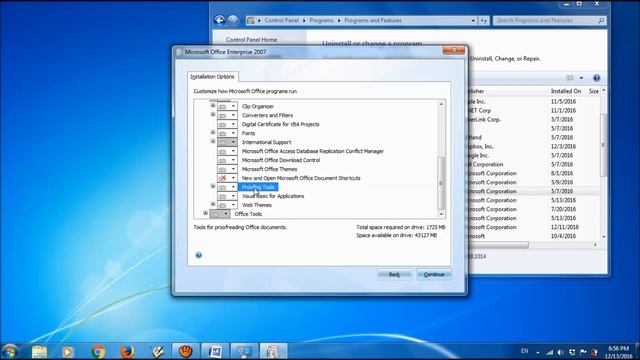This screenshot has width=640, height=360.
Task: Click the Control Panel breadcrumb
Action: (282, 20)
